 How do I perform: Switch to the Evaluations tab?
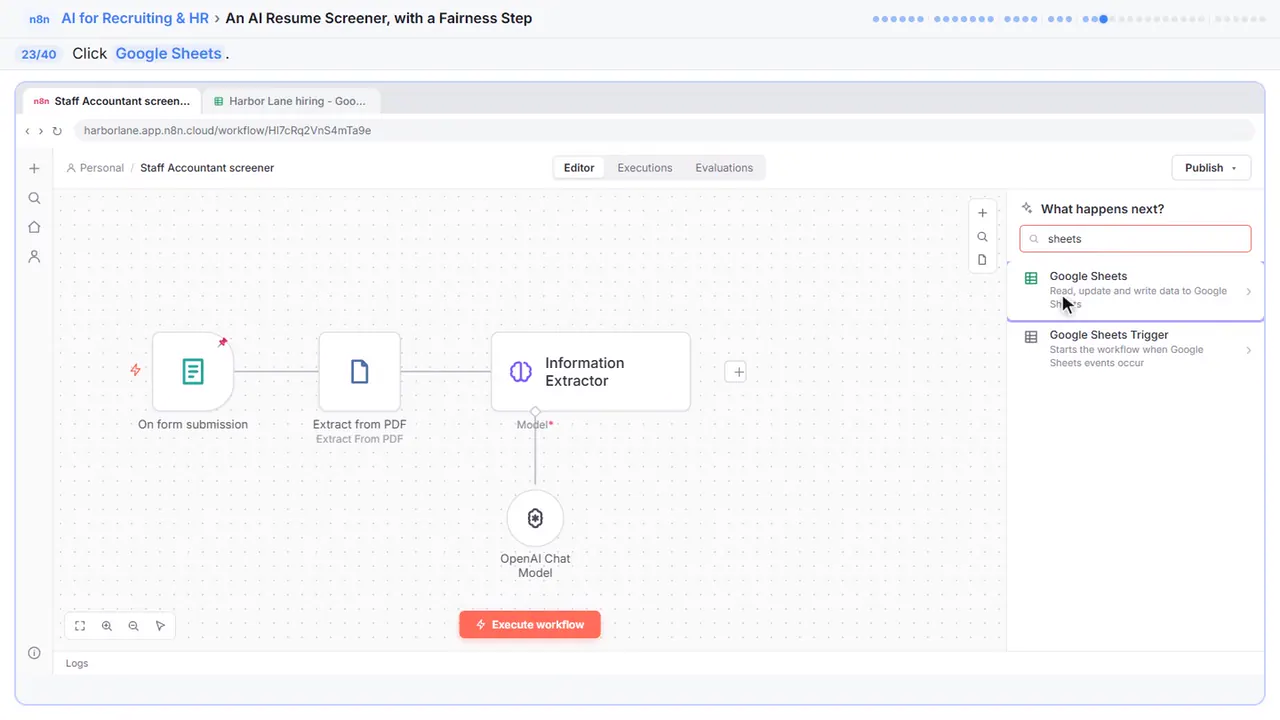[x=724, y=168]
